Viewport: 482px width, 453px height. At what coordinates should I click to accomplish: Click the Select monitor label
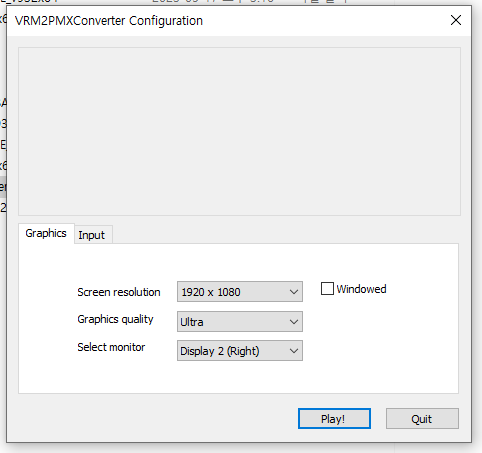click(x=111, y=347)
